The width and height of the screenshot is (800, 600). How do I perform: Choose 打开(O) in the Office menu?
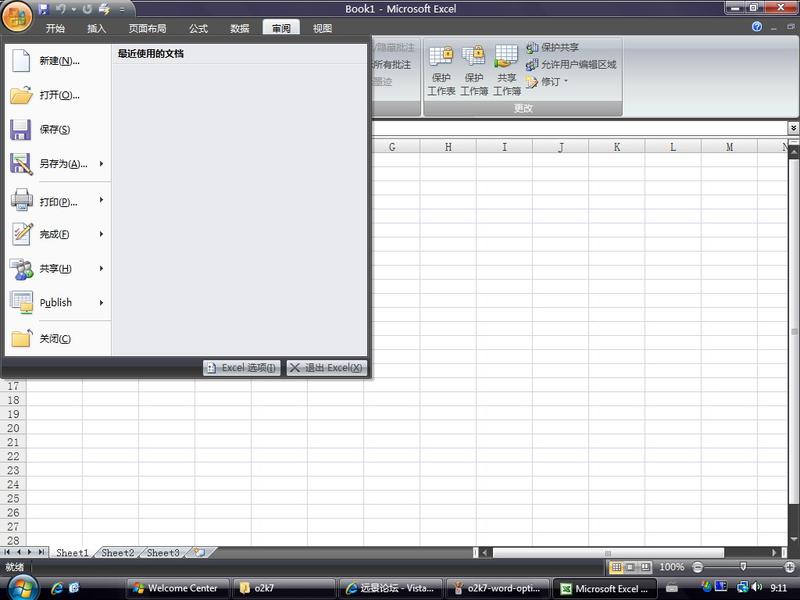[58, 95]
